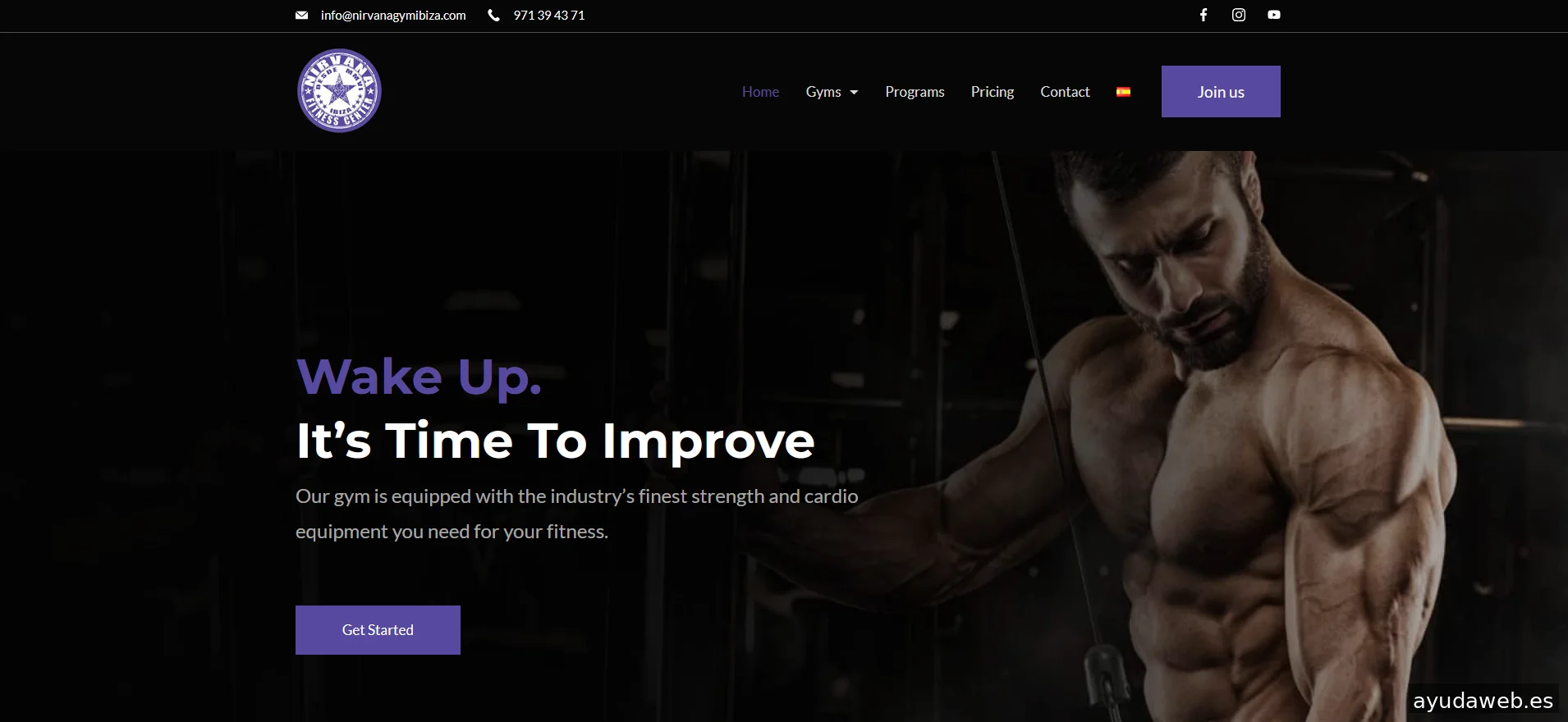Viewport: 1568px width, 722px height.
Task: Open the YouTube social icon
Action: (1274, 15)
